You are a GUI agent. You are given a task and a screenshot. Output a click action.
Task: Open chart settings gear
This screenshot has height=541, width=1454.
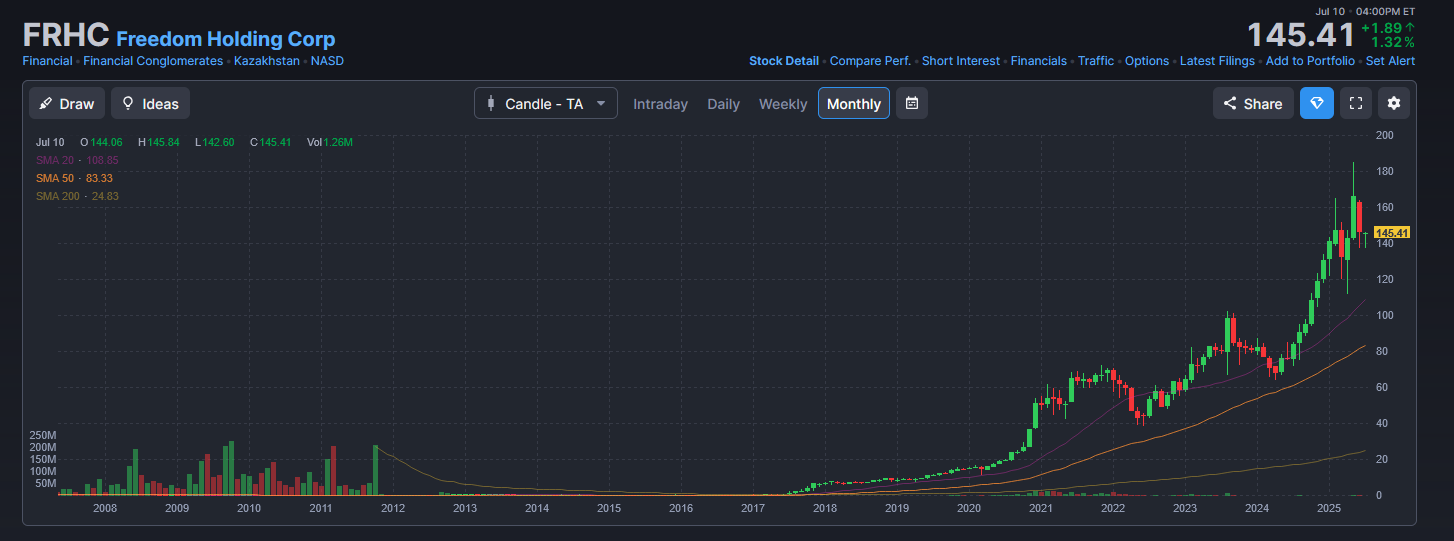(x=1394, y=103)
